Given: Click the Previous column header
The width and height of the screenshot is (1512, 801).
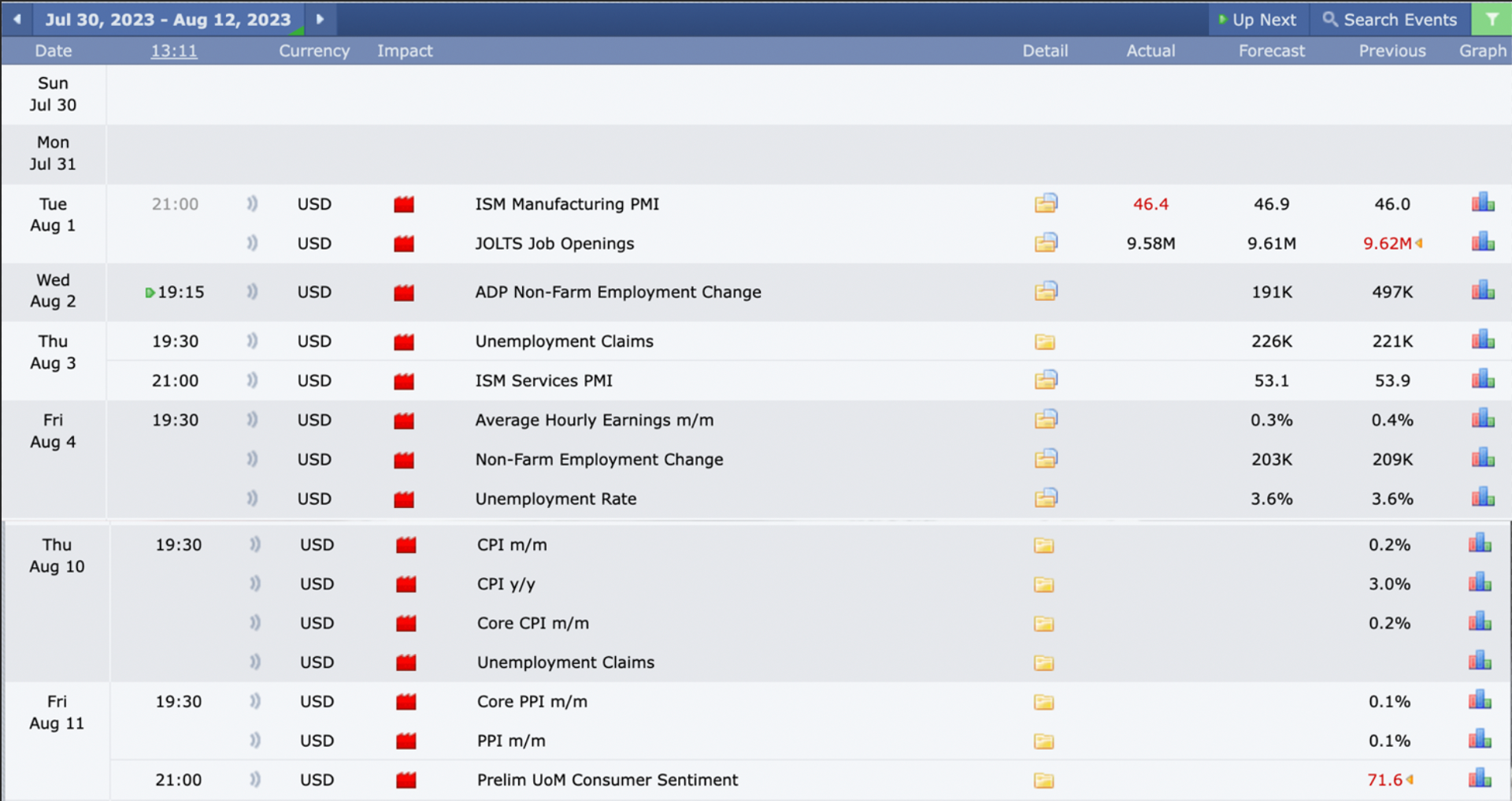Looking at the screenshot, I should pyautogui.click(x=1392, y=51).
